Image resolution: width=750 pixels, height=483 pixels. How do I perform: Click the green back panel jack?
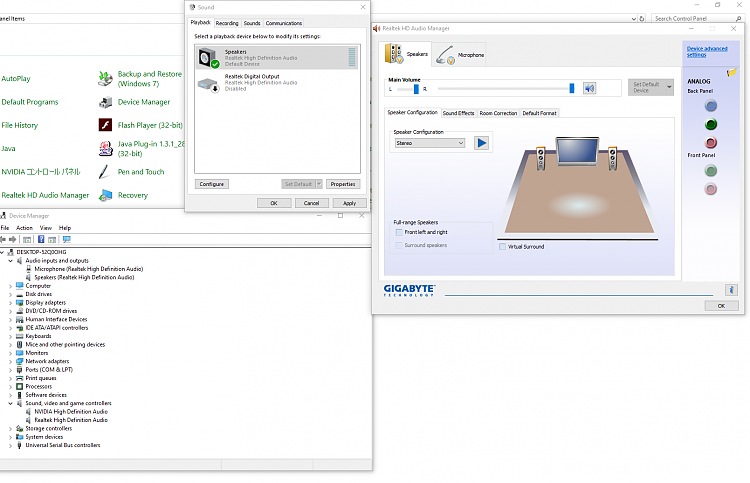click(x=711, y=124)
